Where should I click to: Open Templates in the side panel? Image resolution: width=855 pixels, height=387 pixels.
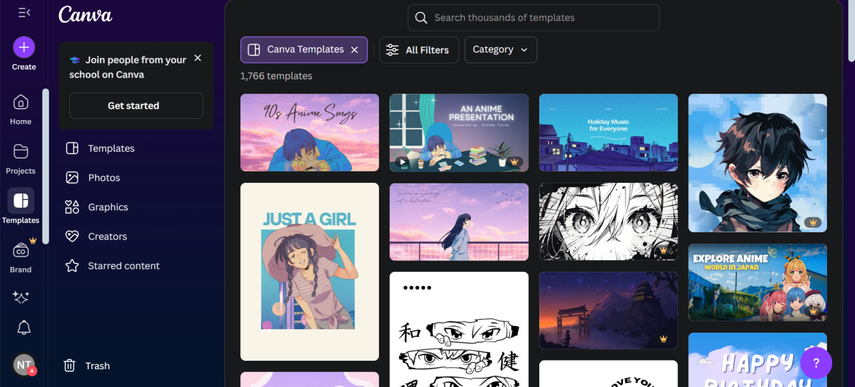click(100, 148)
